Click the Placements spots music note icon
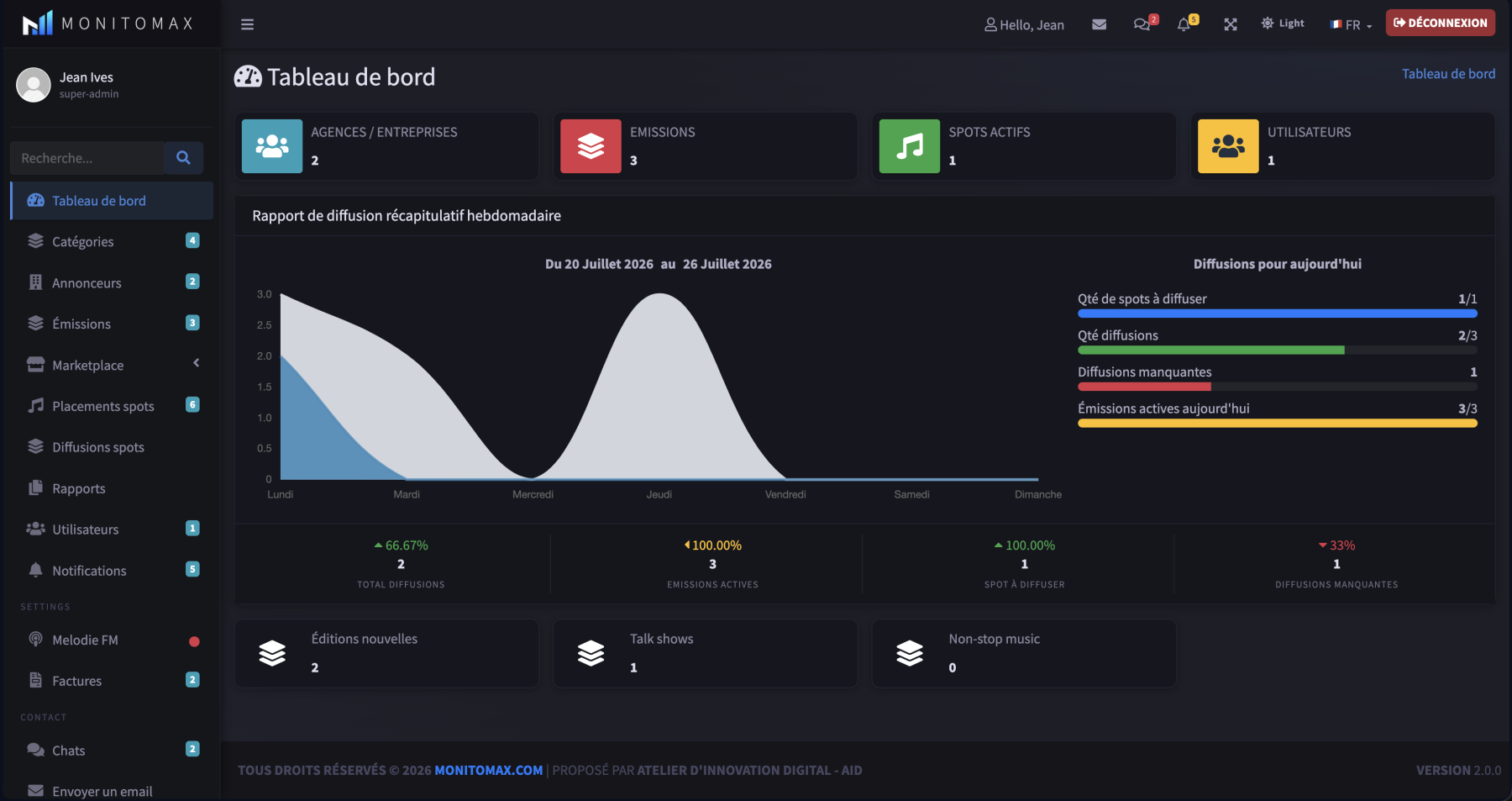 click(x=35, y=406)
